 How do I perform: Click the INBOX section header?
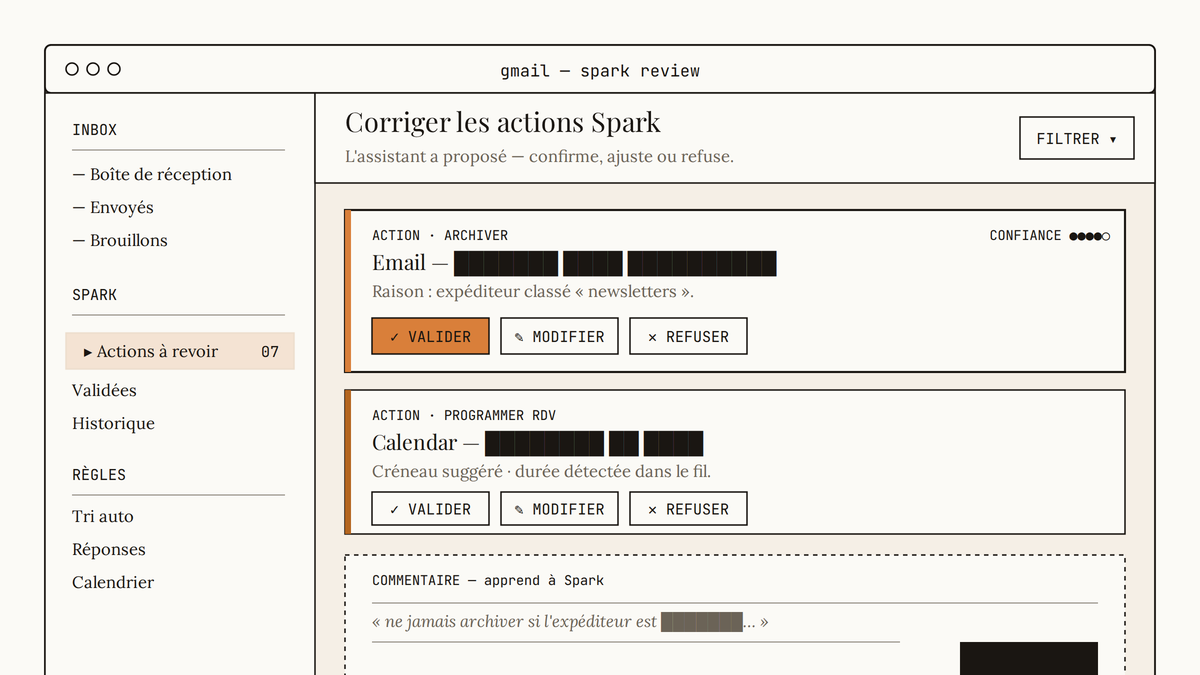[x=95, y=130]
